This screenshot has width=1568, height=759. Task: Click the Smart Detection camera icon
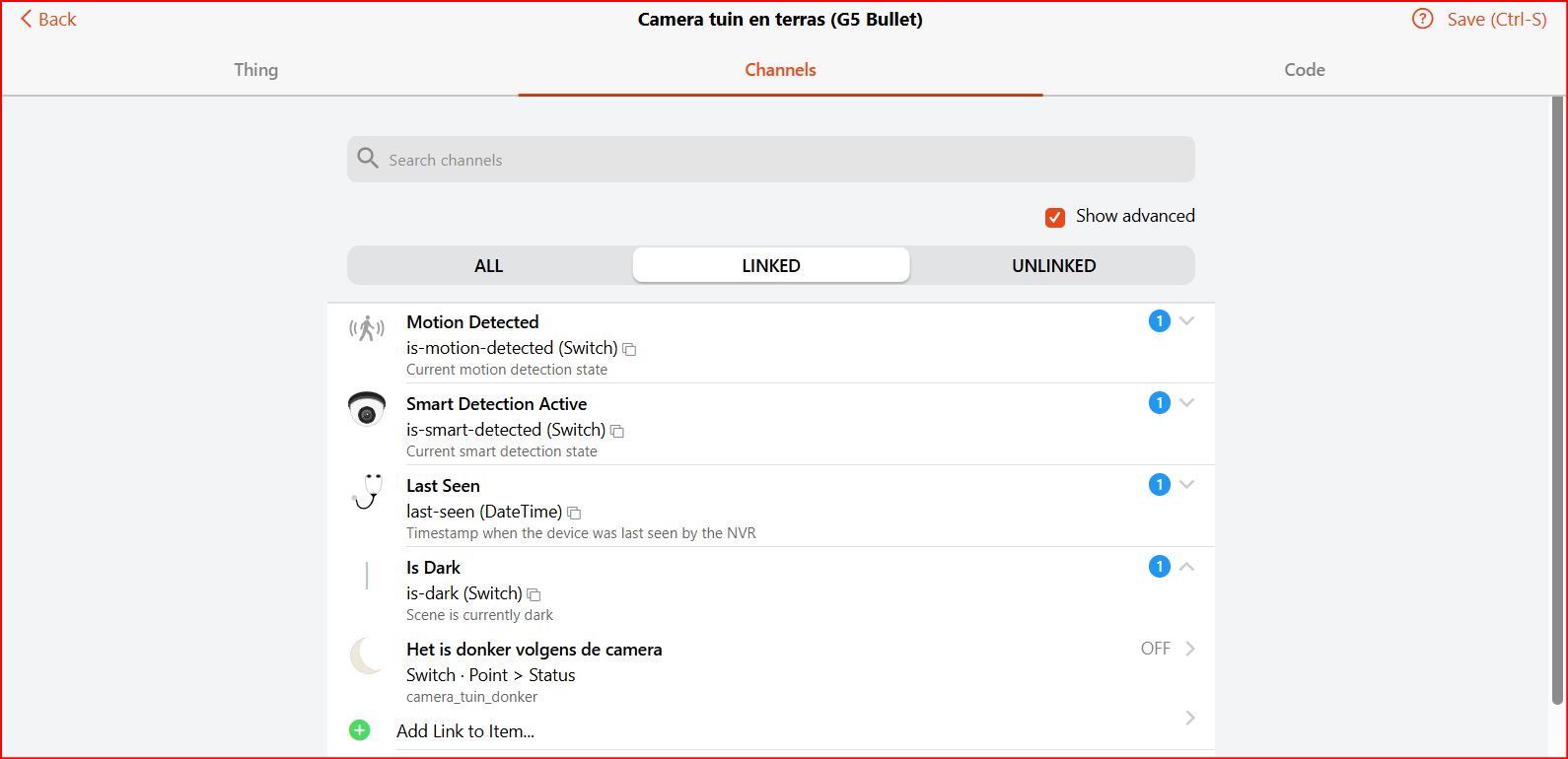click(x=366, y=409)
